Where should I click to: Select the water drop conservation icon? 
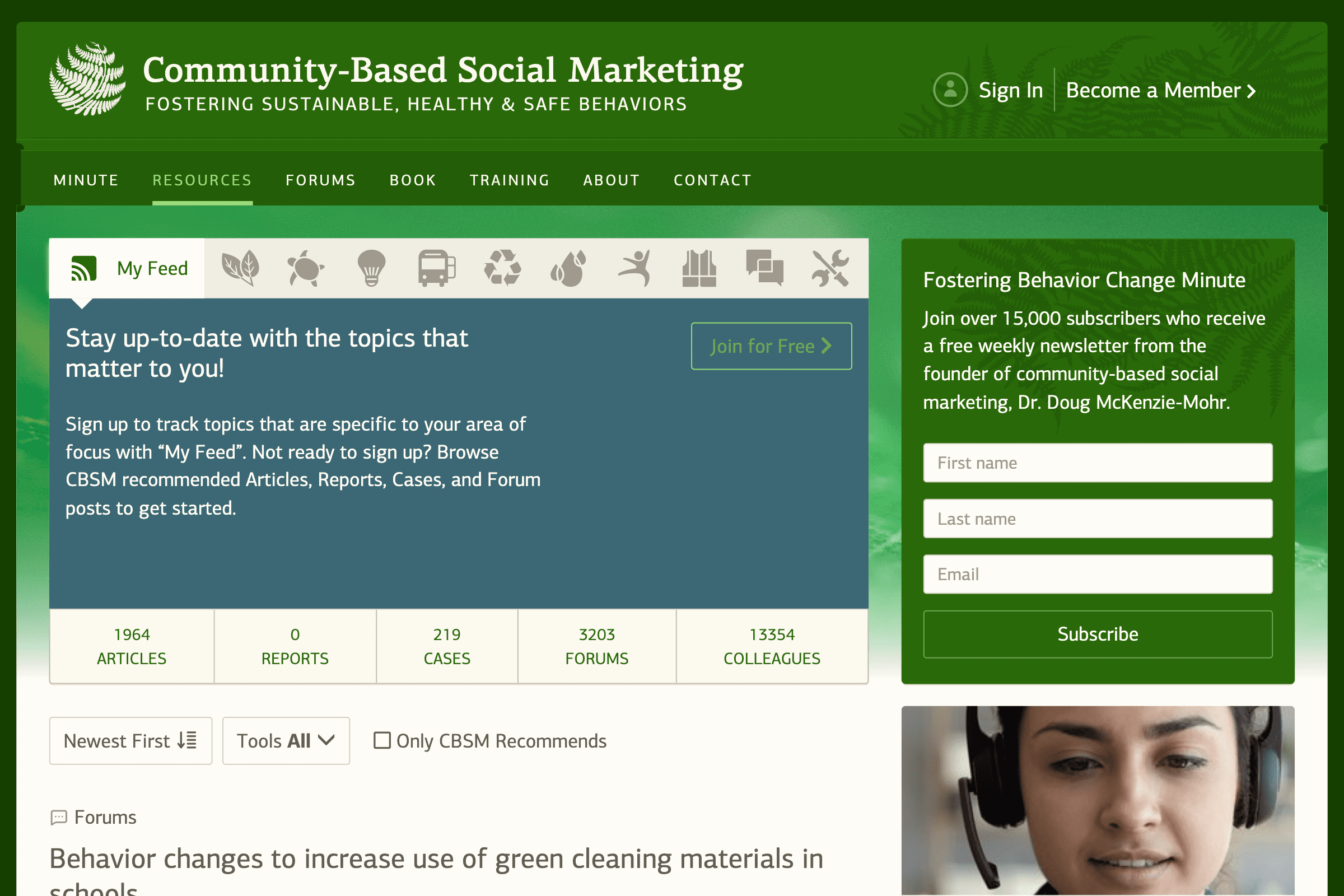568,268
